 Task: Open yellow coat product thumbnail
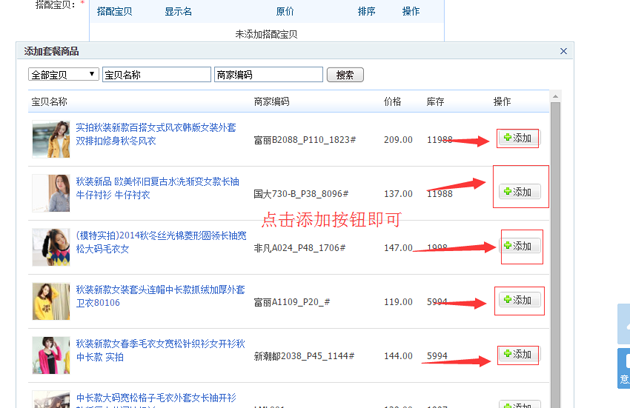tap(50, 140)
